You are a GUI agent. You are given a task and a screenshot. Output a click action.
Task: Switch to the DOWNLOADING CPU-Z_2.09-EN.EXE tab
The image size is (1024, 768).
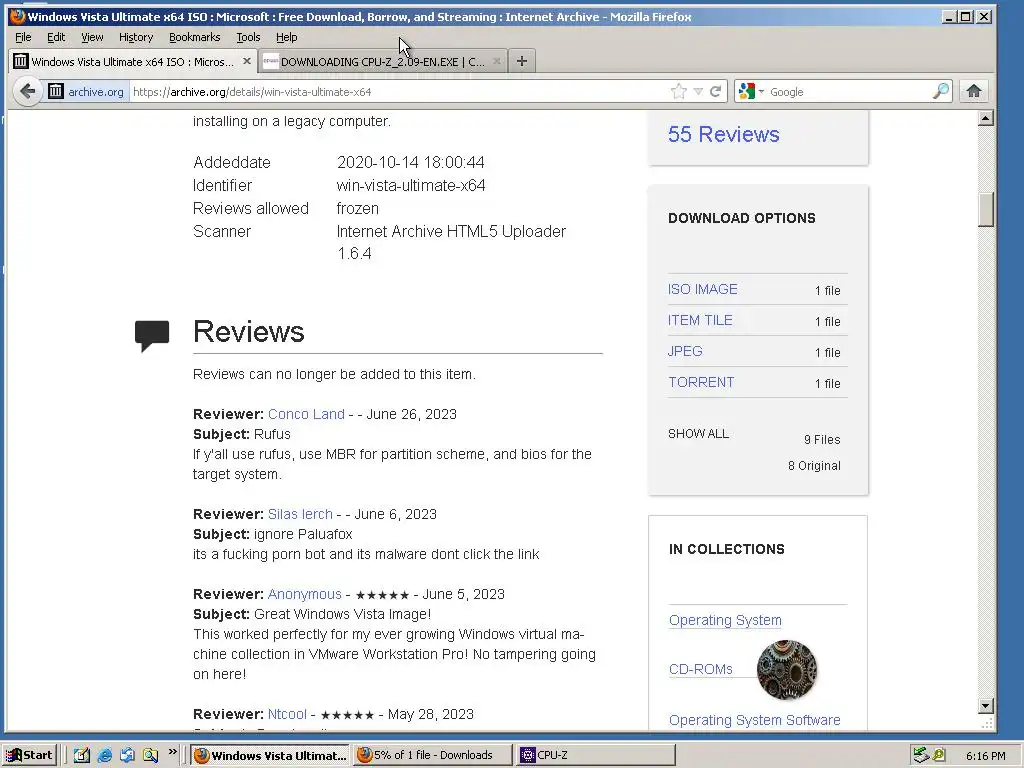click(x=383, y=61)
